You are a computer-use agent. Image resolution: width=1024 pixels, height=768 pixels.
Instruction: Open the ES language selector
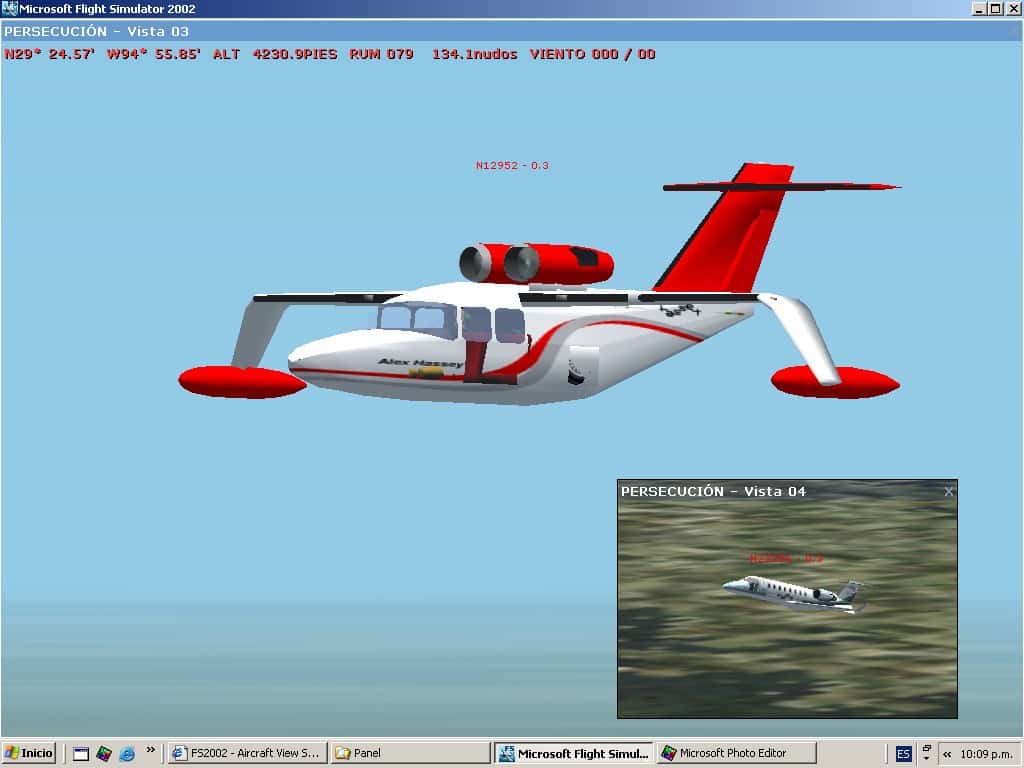pos(903,753)
